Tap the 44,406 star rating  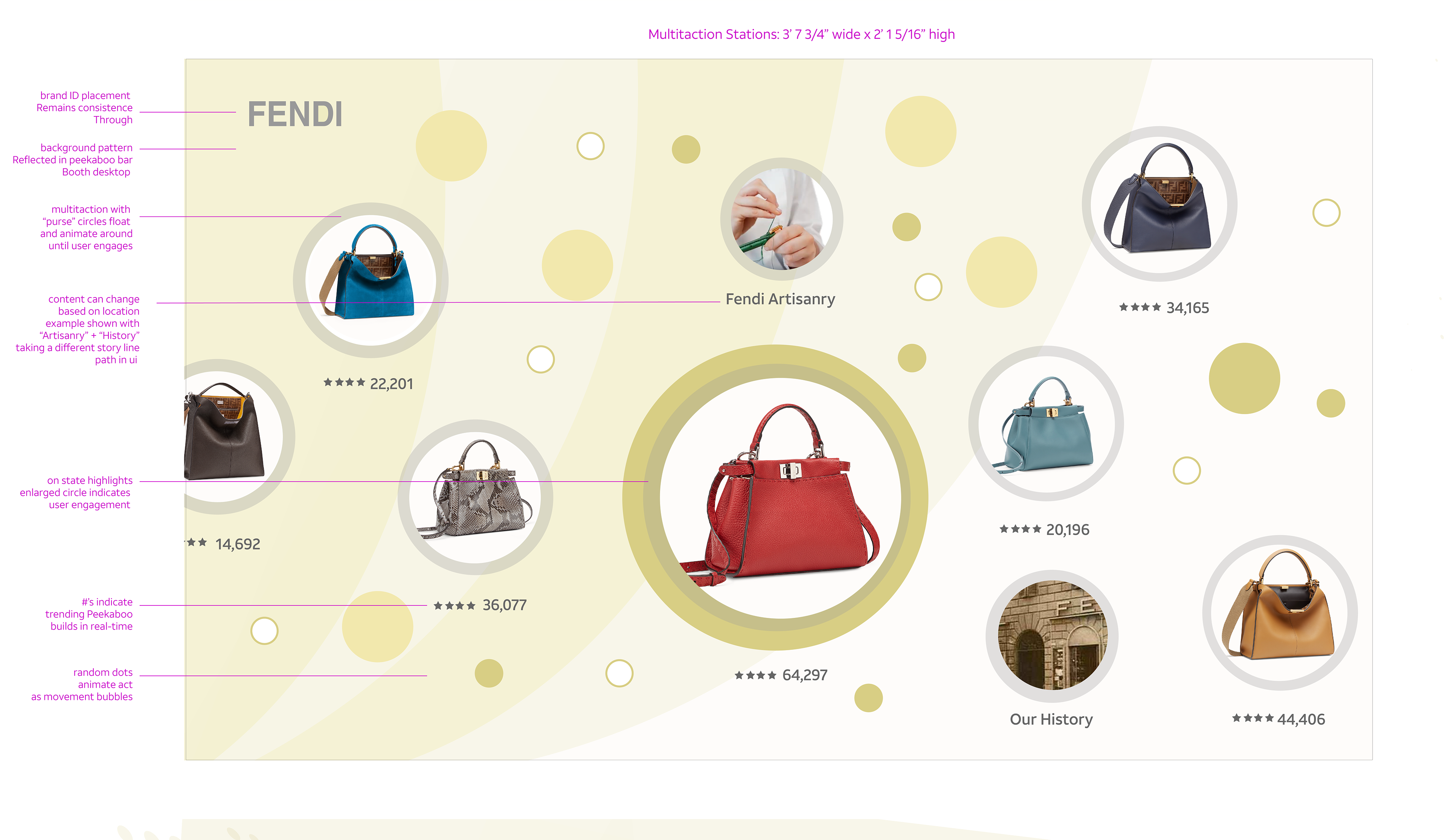pyautogui.click(x=1279, y=720)
